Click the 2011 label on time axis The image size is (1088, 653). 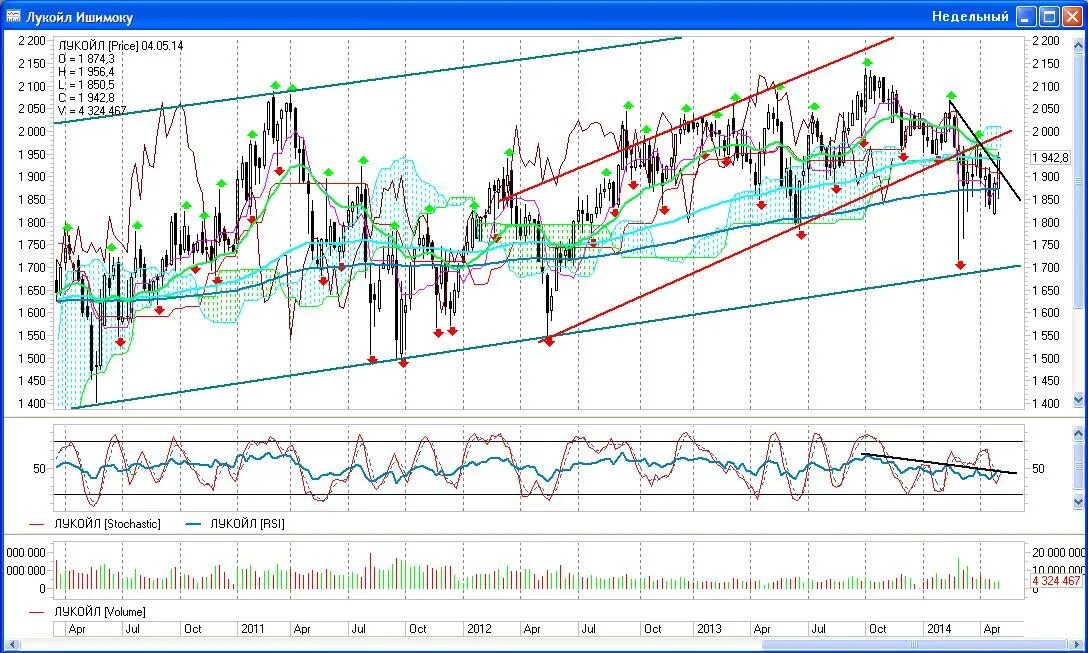252,629
